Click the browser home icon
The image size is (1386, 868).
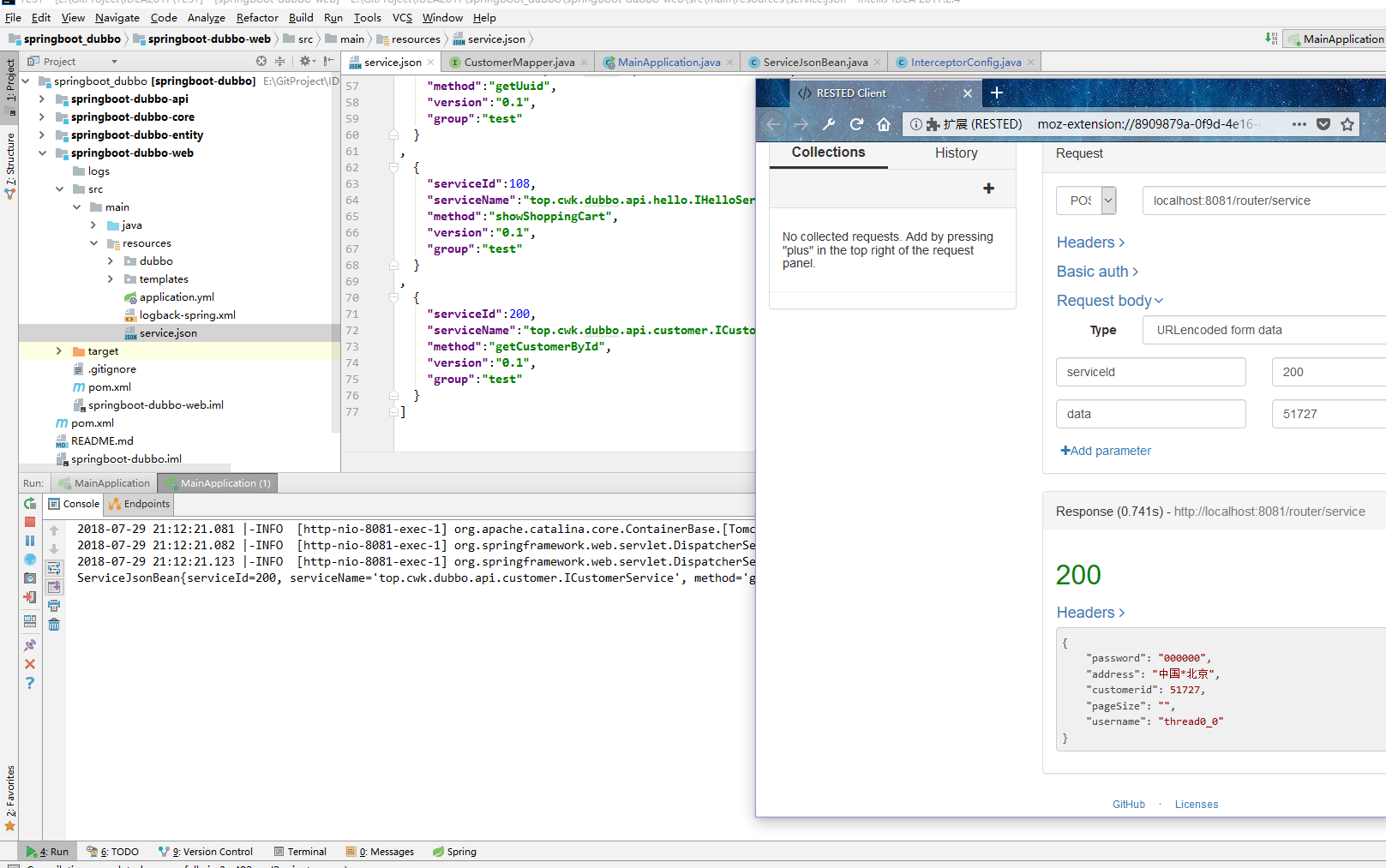884,124
